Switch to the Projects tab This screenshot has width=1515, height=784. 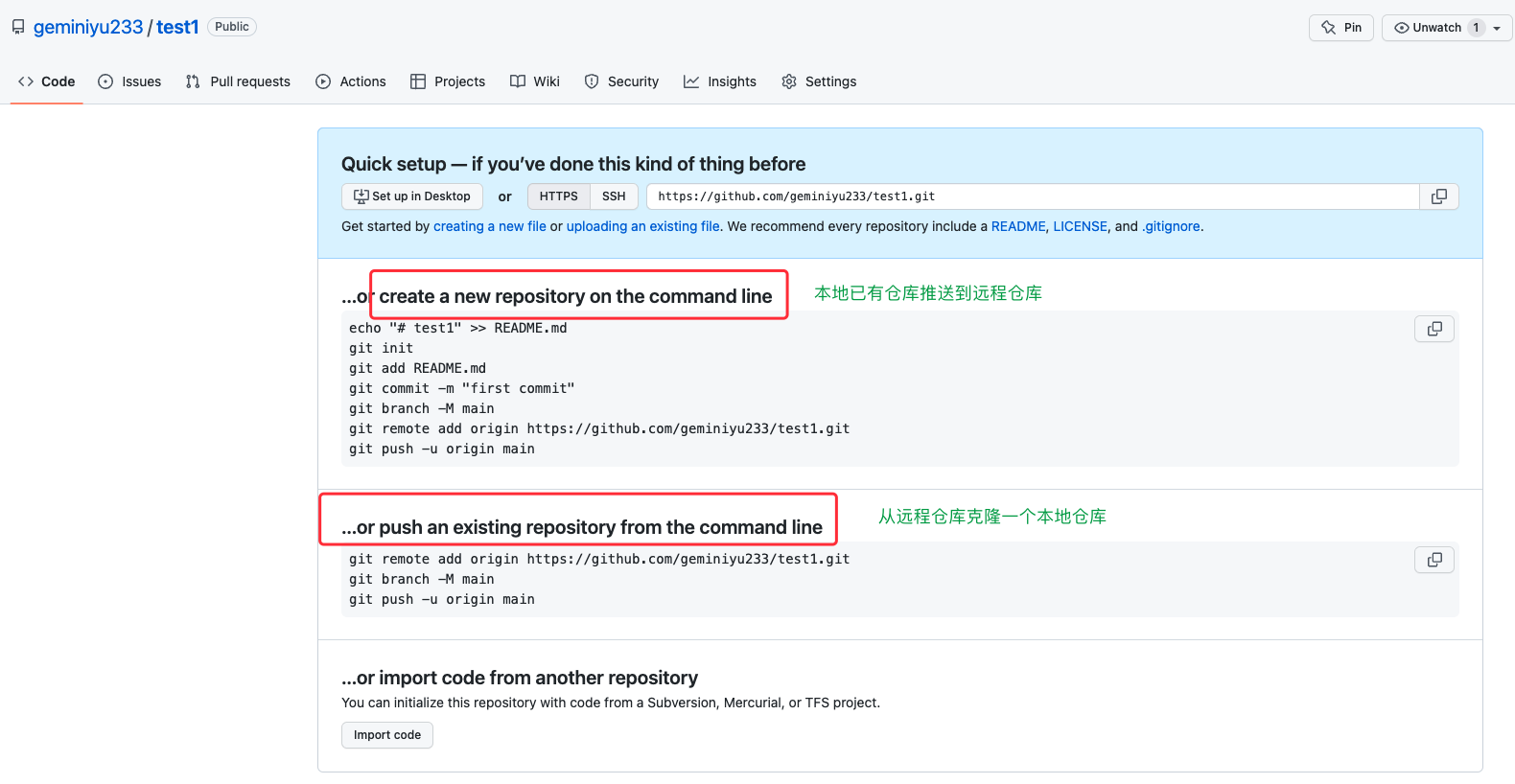[x=448, y=81]
